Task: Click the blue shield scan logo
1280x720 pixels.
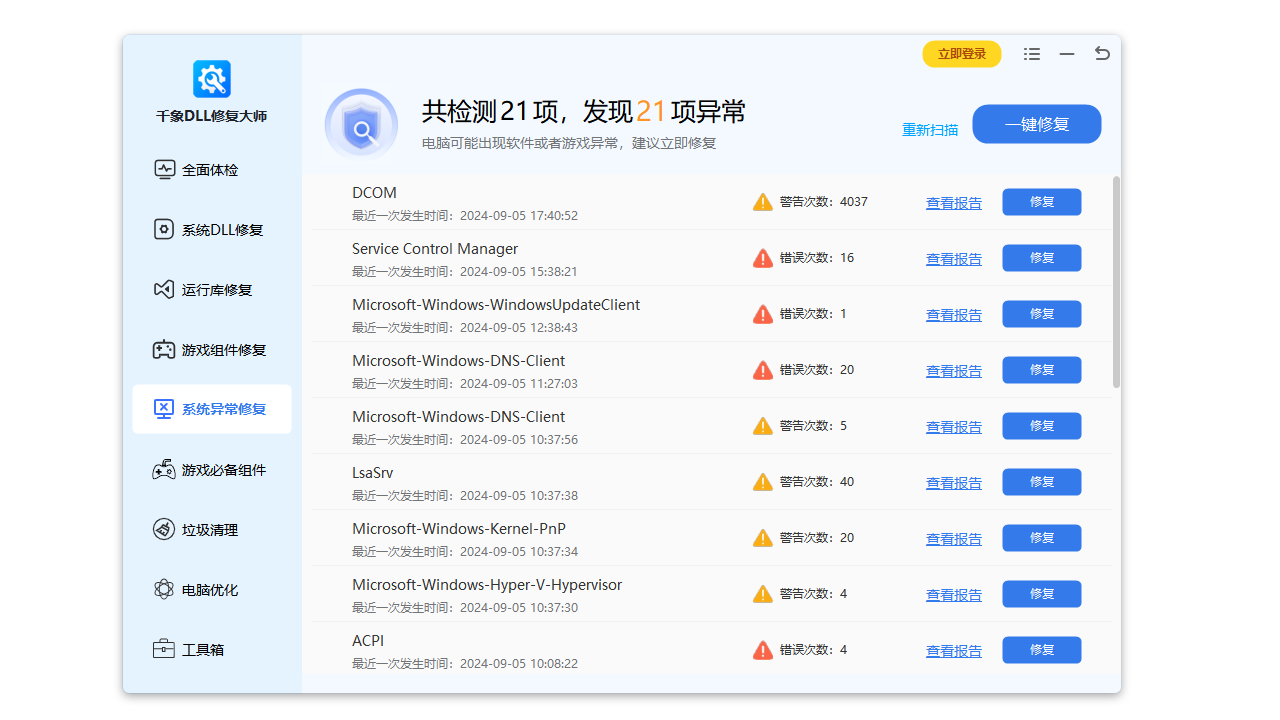Action: click(361, 123)
